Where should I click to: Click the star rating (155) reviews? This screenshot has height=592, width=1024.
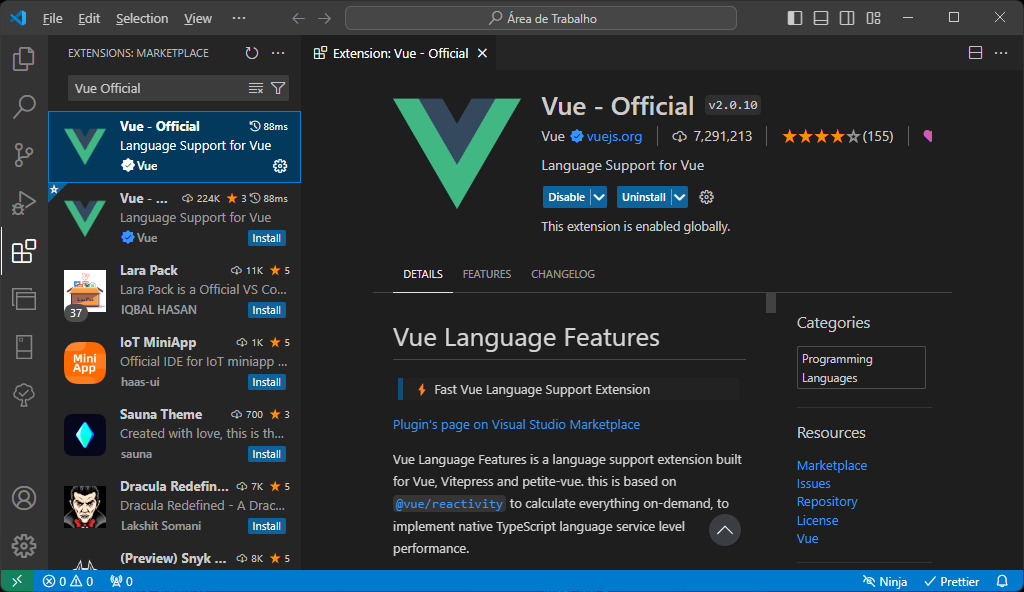coord(837,136)
